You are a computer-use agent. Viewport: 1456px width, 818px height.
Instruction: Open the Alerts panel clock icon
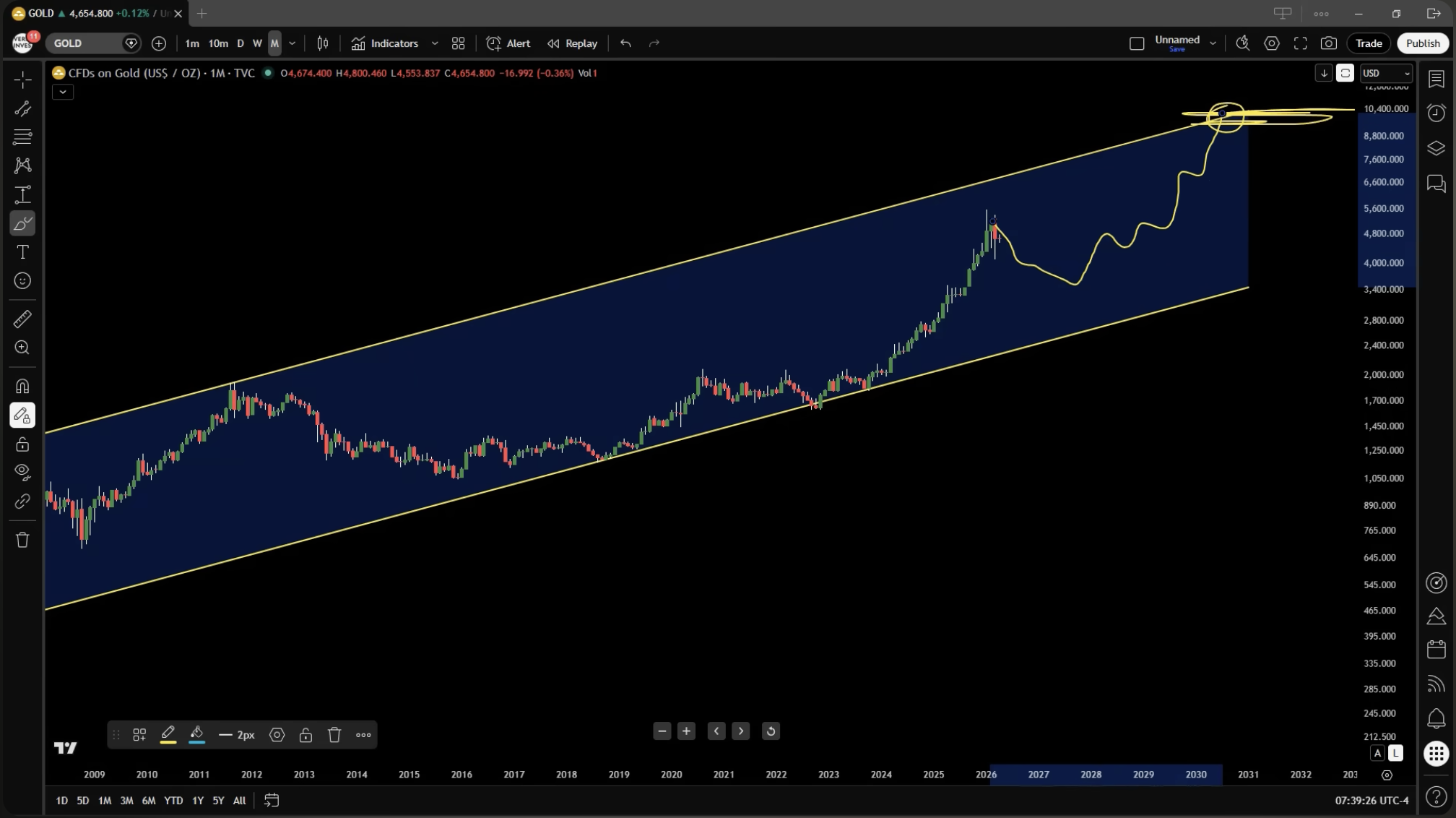(x=1436, y=113)
